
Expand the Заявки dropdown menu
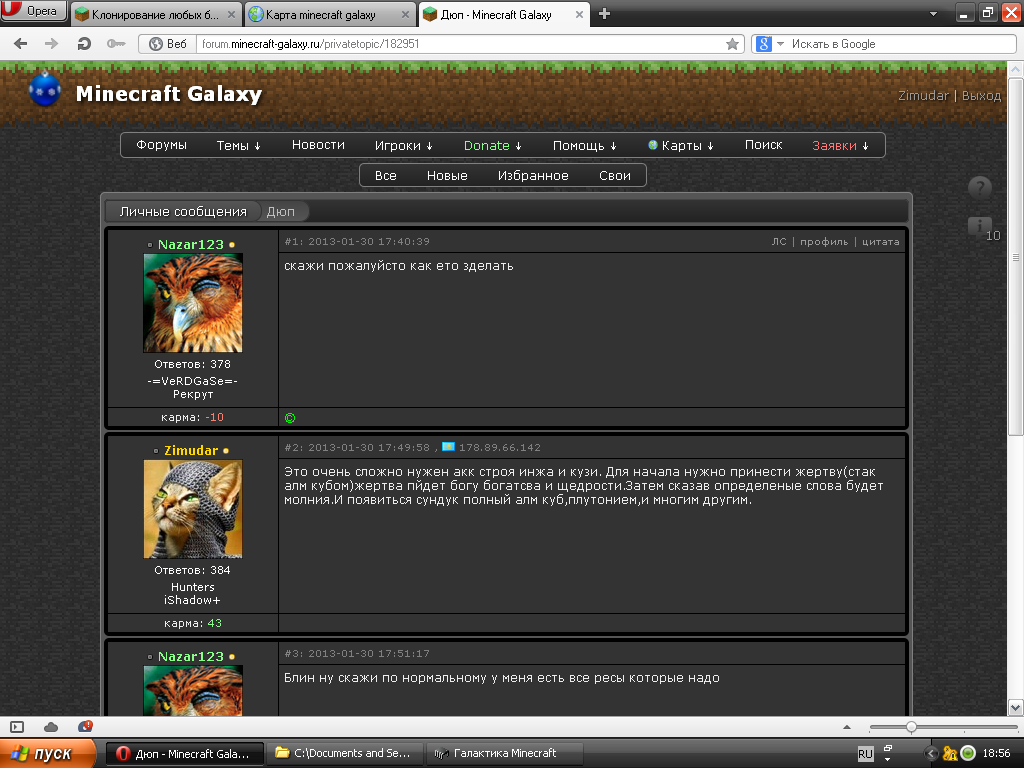(x=840, y=146)
